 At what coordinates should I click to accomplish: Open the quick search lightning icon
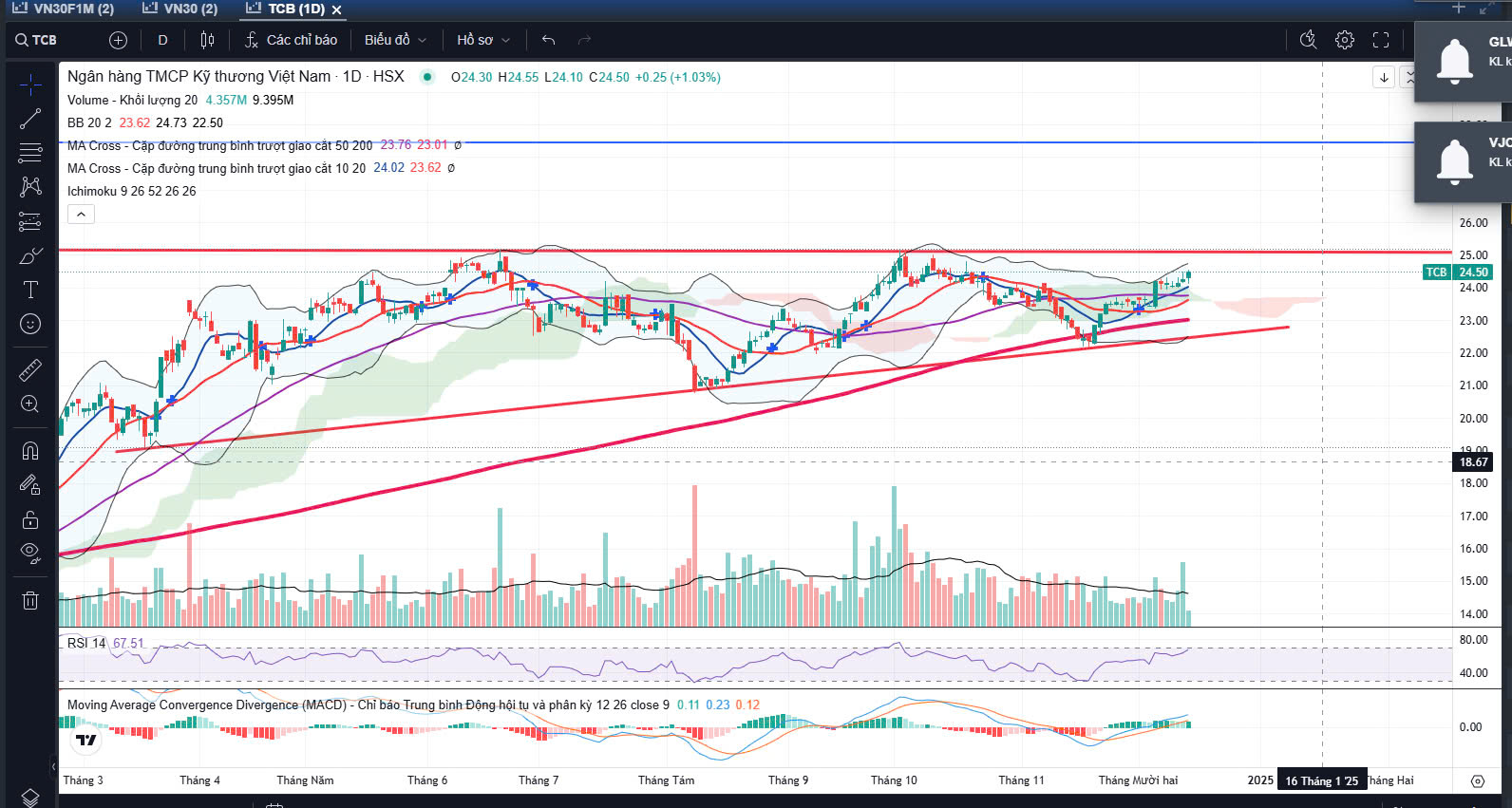point(1308,40)
